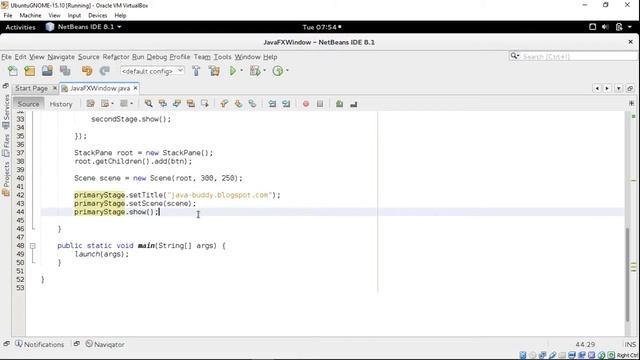
Task: Click Clean and Build Project icon
Action: (x=214, y=71)
